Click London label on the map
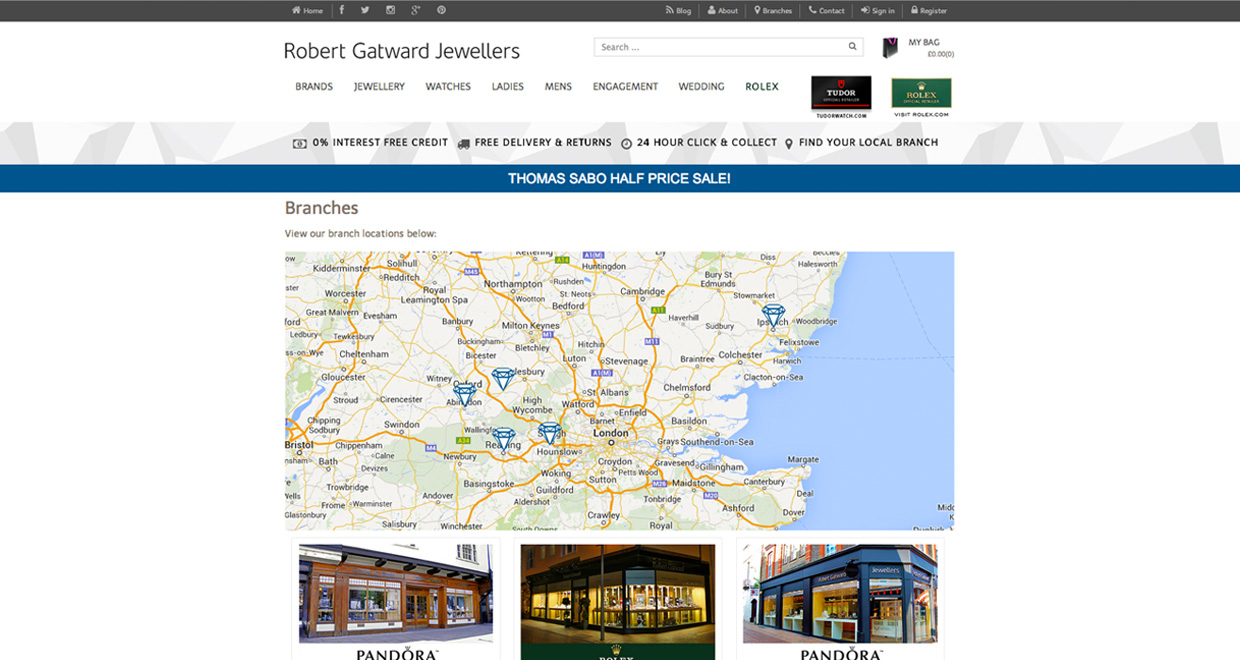This screenshot has height=660, width=1240. click(x=611, y=433)
